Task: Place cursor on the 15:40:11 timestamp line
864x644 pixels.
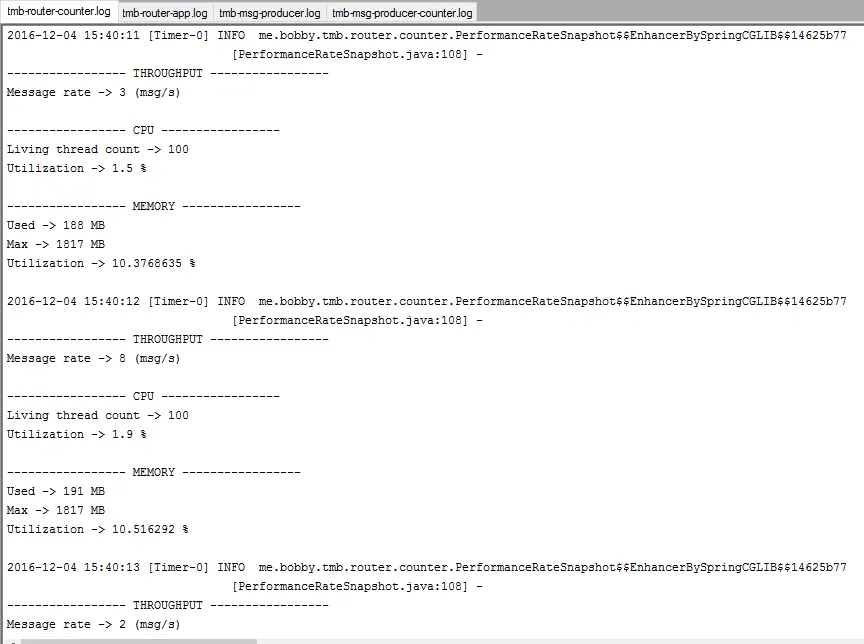Action: 426,35
